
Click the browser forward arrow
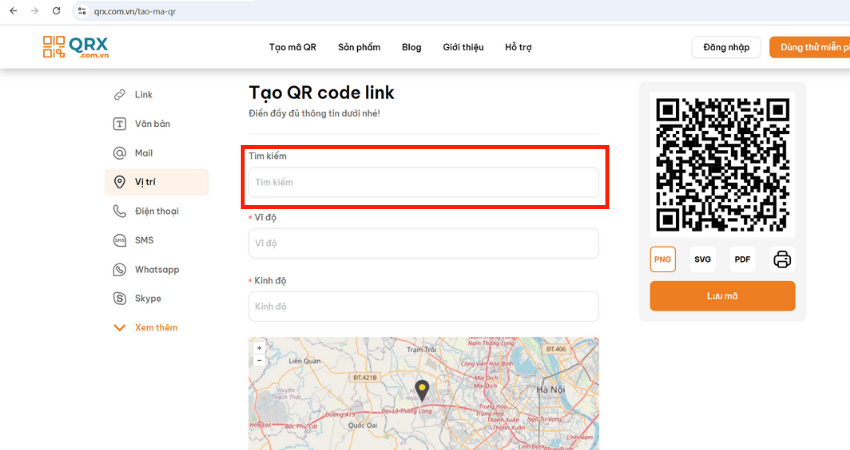click(35, 11)
